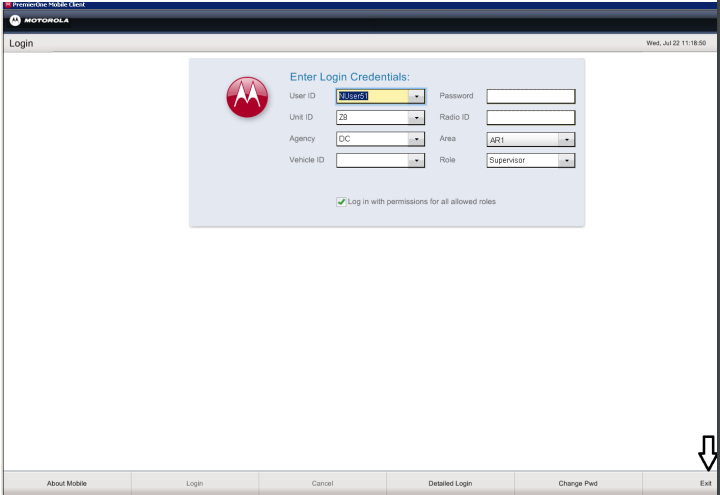Expand the Vehicle ID dropdown

pyautogui.click(x=416, y=160)
